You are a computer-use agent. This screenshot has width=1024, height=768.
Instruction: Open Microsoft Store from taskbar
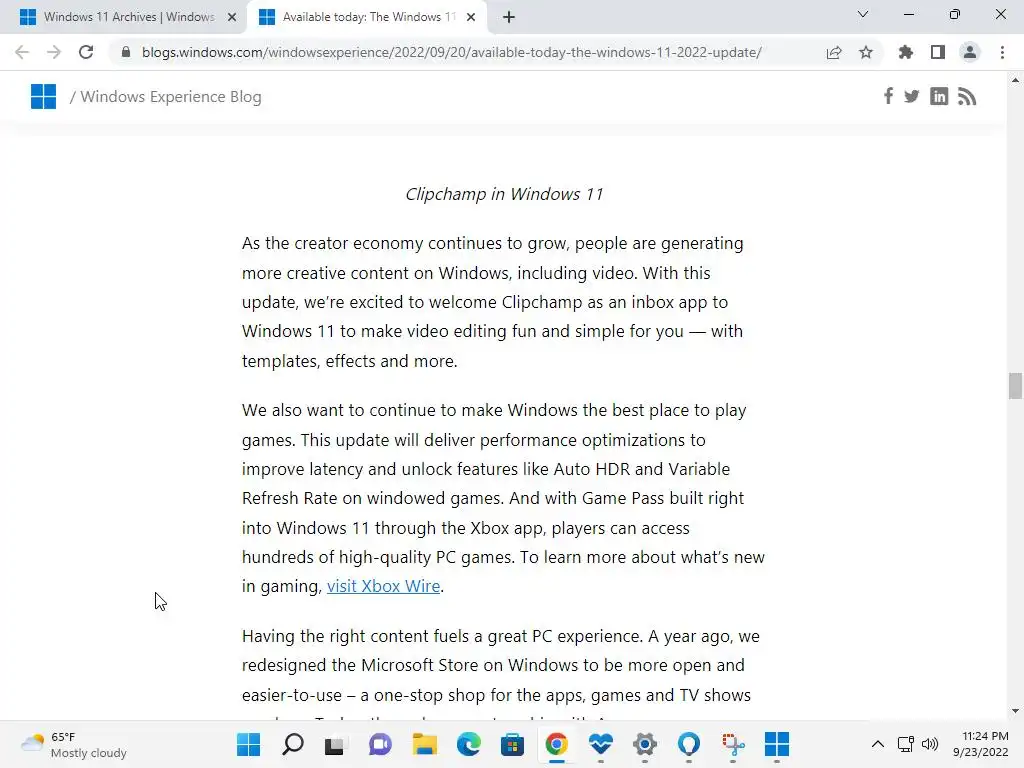click(x=512, y=744)
